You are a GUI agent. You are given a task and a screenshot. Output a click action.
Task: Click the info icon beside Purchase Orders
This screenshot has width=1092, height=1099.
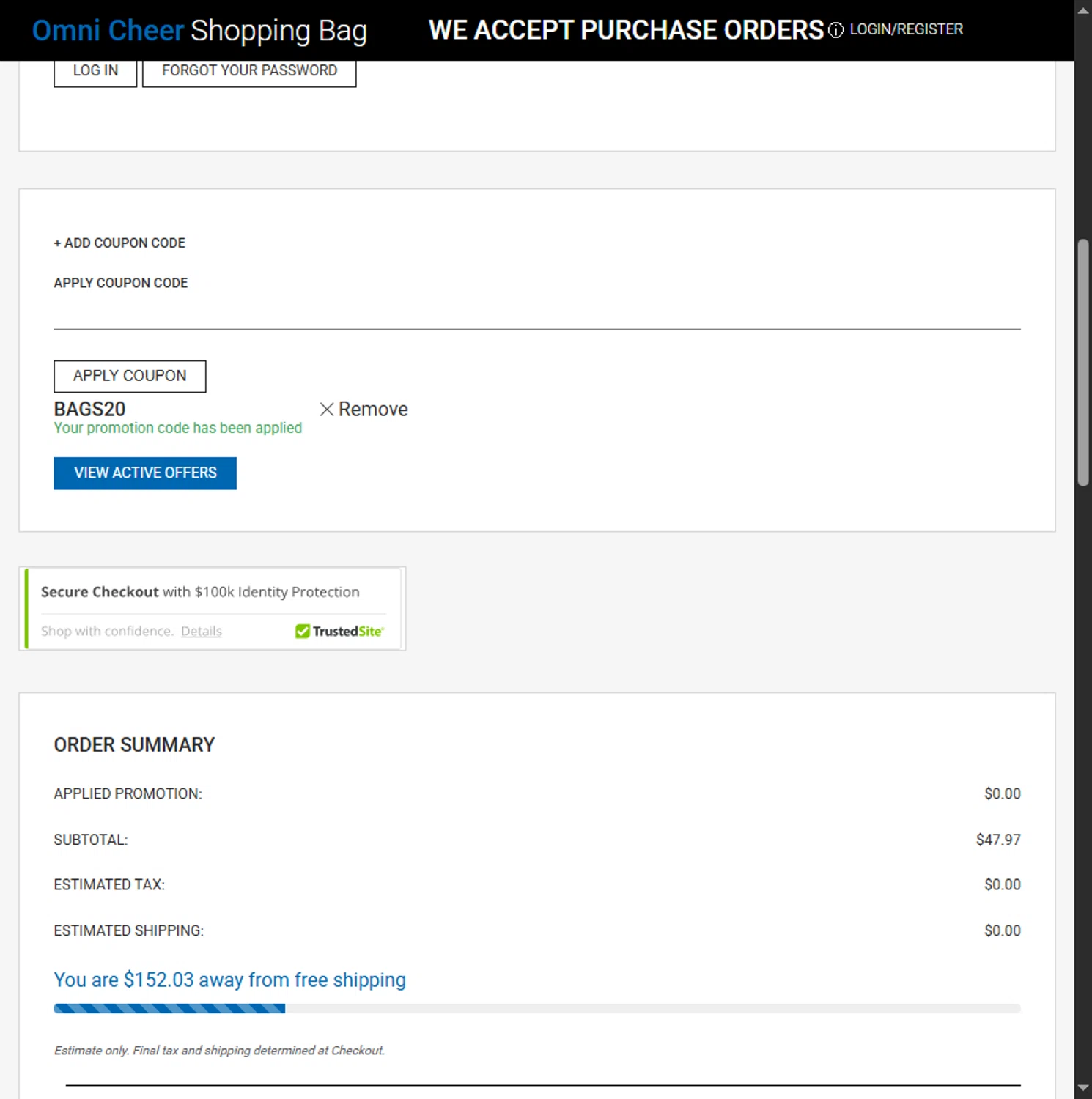pyautogui.click(x=835, y=30)
